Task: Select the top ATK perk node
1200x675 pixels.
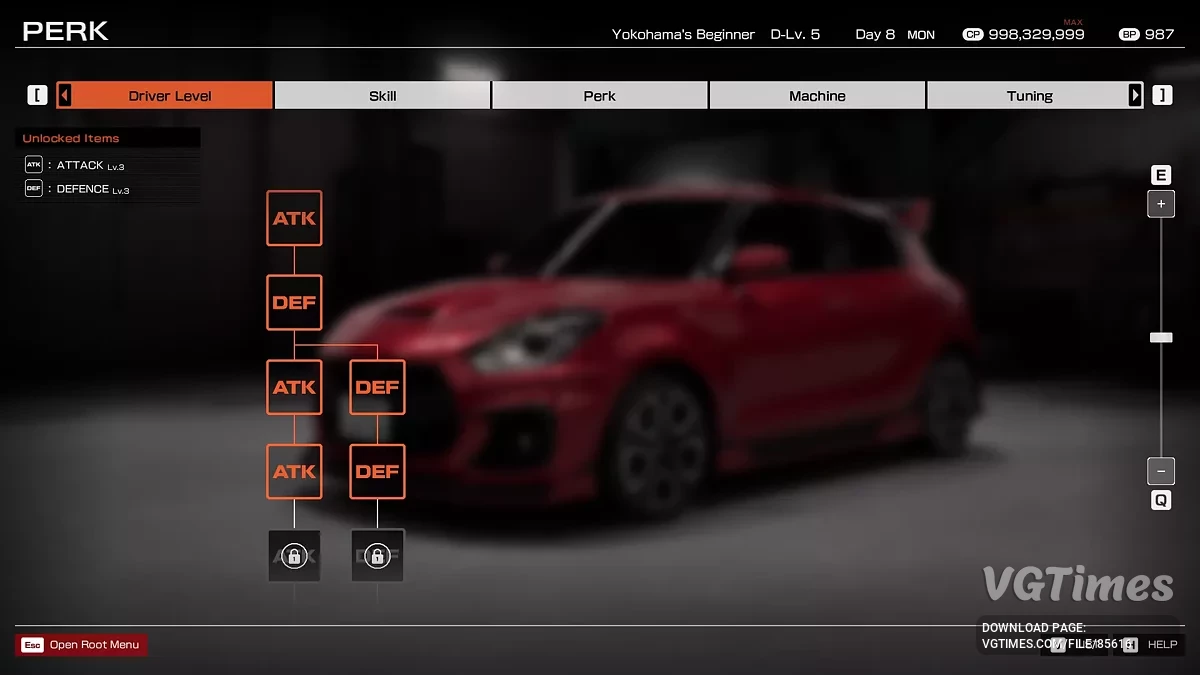Action: point(293,218)
